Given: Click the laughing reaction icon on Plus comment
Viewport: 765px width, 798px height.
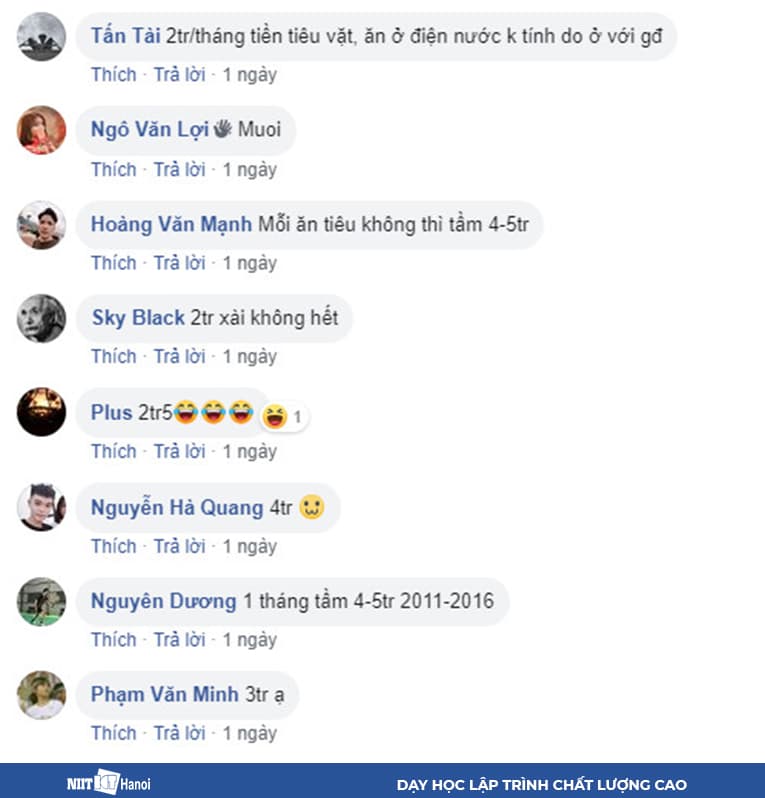Looking at the screenshot, I should tap(275, 416).
